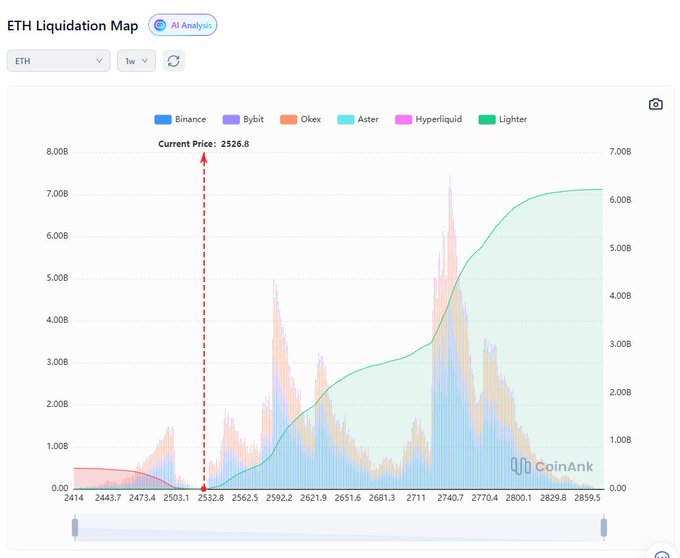Toggle Aster legend series

click(x=358, y=119)
